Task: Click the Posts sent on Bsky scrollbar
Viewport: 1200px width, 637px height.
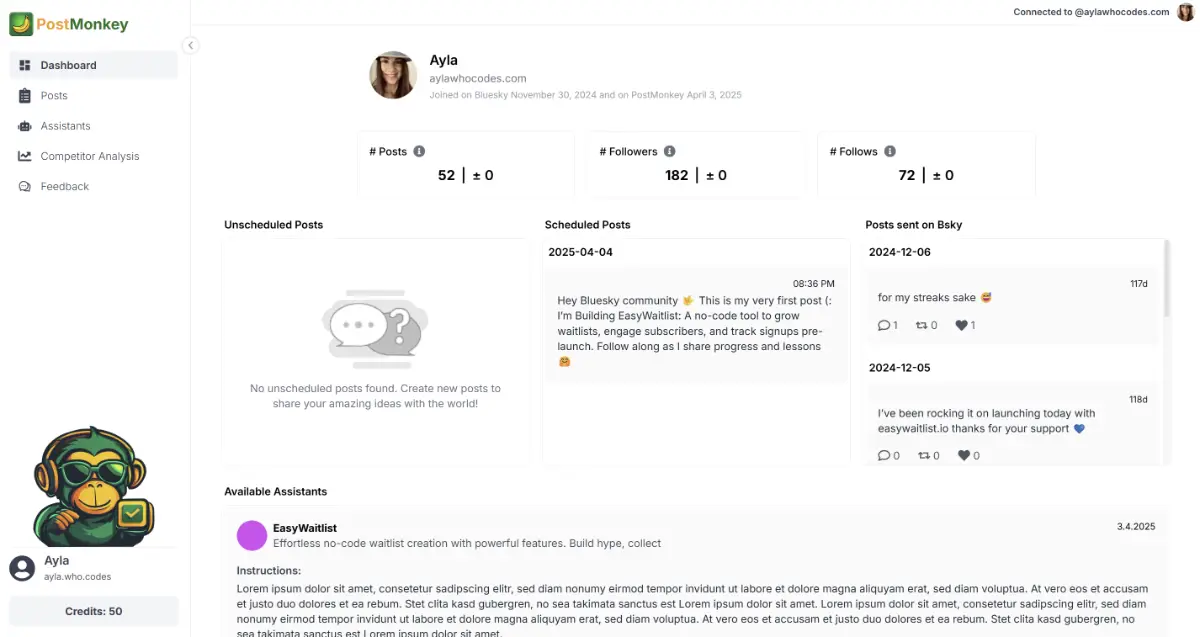Action: click(1166, 280)
